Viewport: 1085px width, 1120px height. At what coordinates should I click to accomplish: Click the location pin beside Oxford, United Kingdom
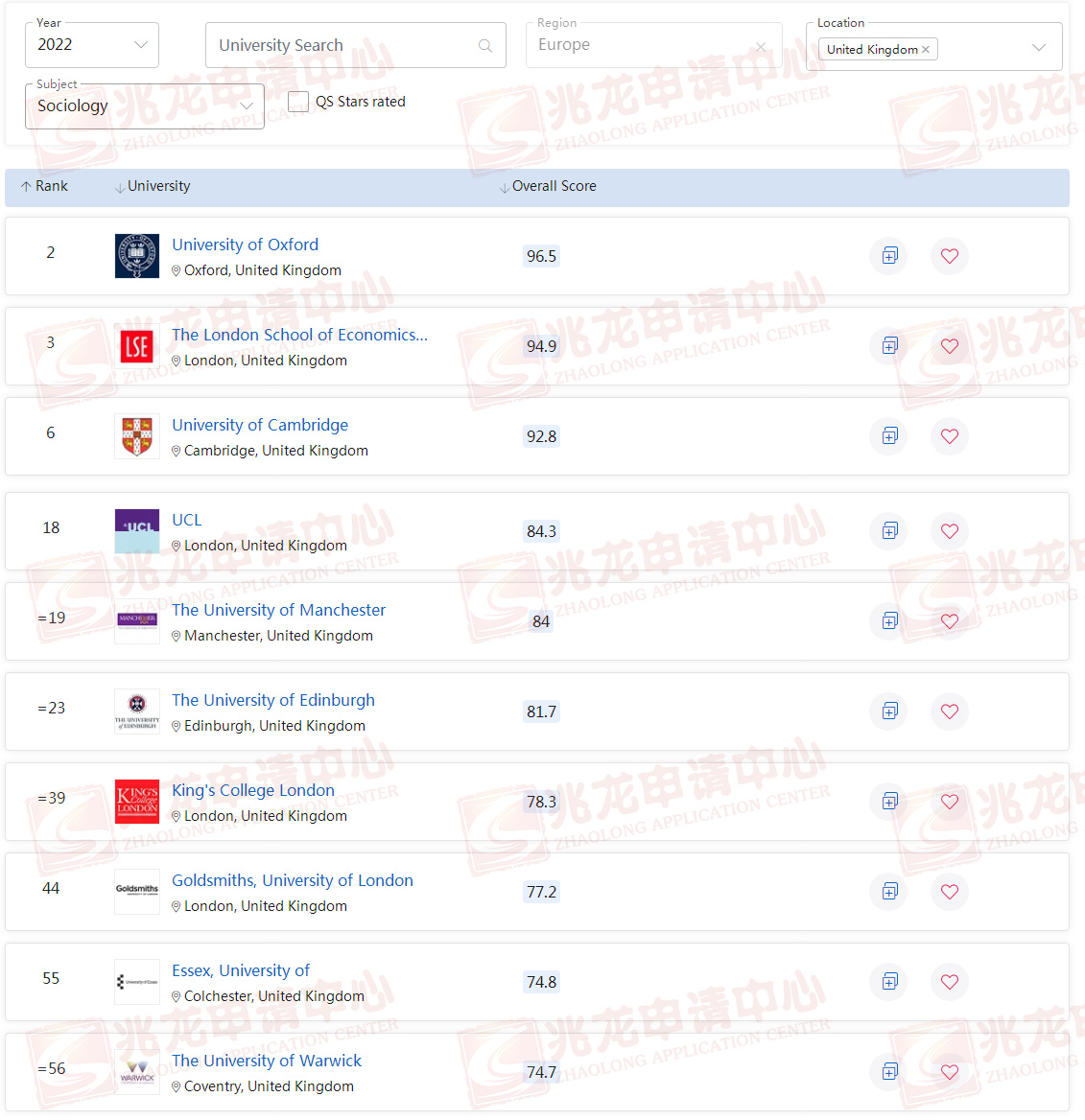coord(177,270)
